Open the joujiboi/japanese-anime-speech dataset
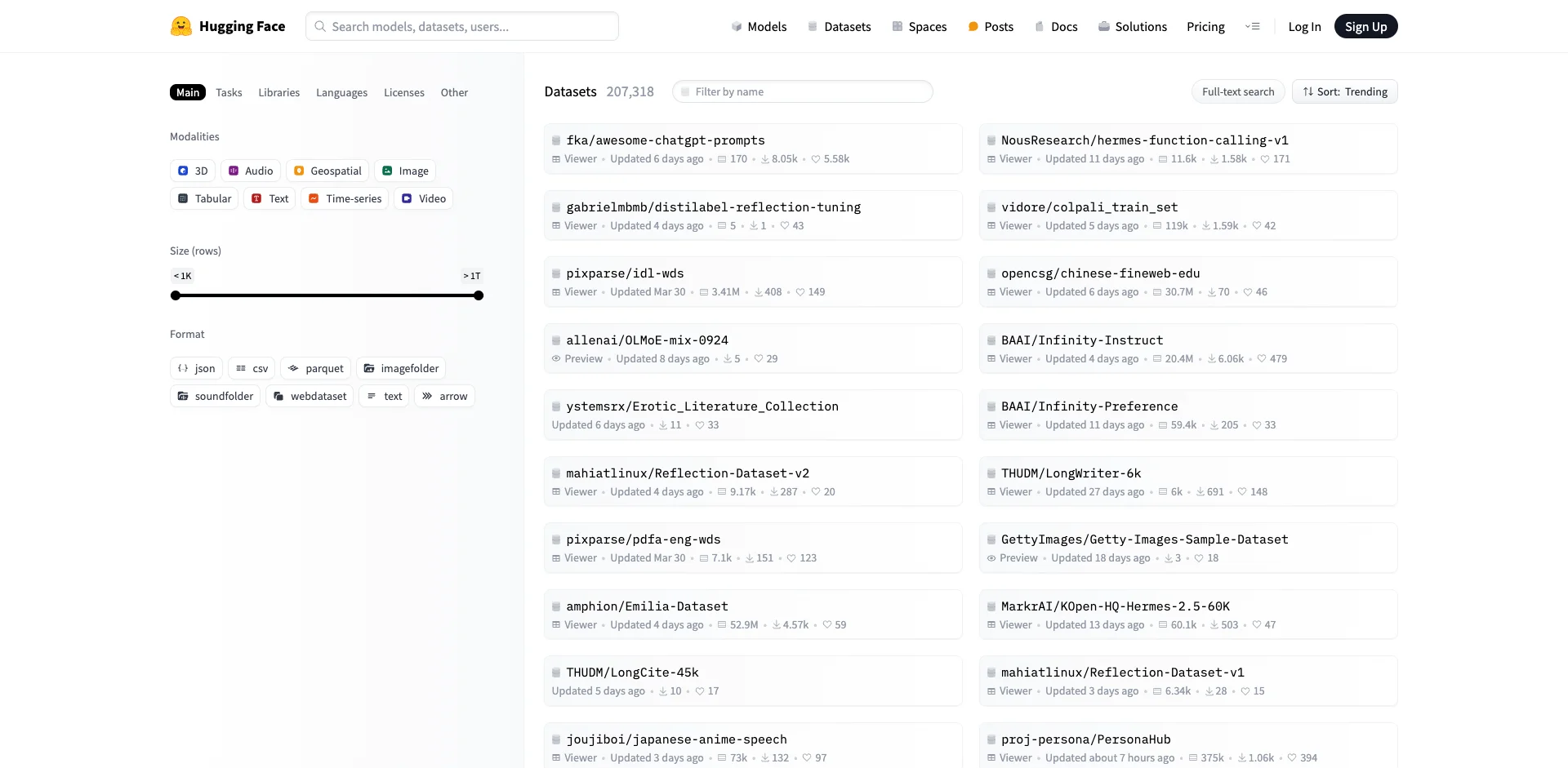1568x768 pixels. coord(753,745)
